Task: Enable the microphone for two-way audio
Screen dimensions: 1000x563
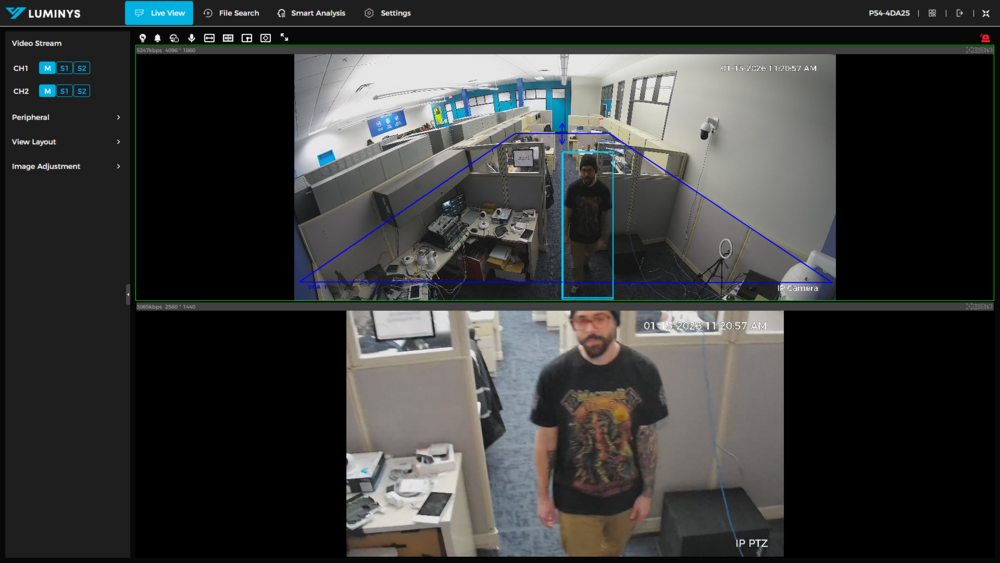Action: click(x=191, y=38)
